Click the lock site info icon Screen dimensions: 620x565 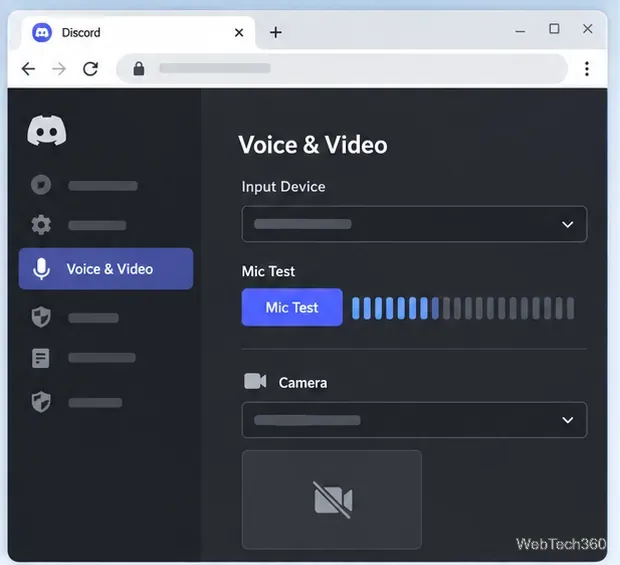pos(139,68)
